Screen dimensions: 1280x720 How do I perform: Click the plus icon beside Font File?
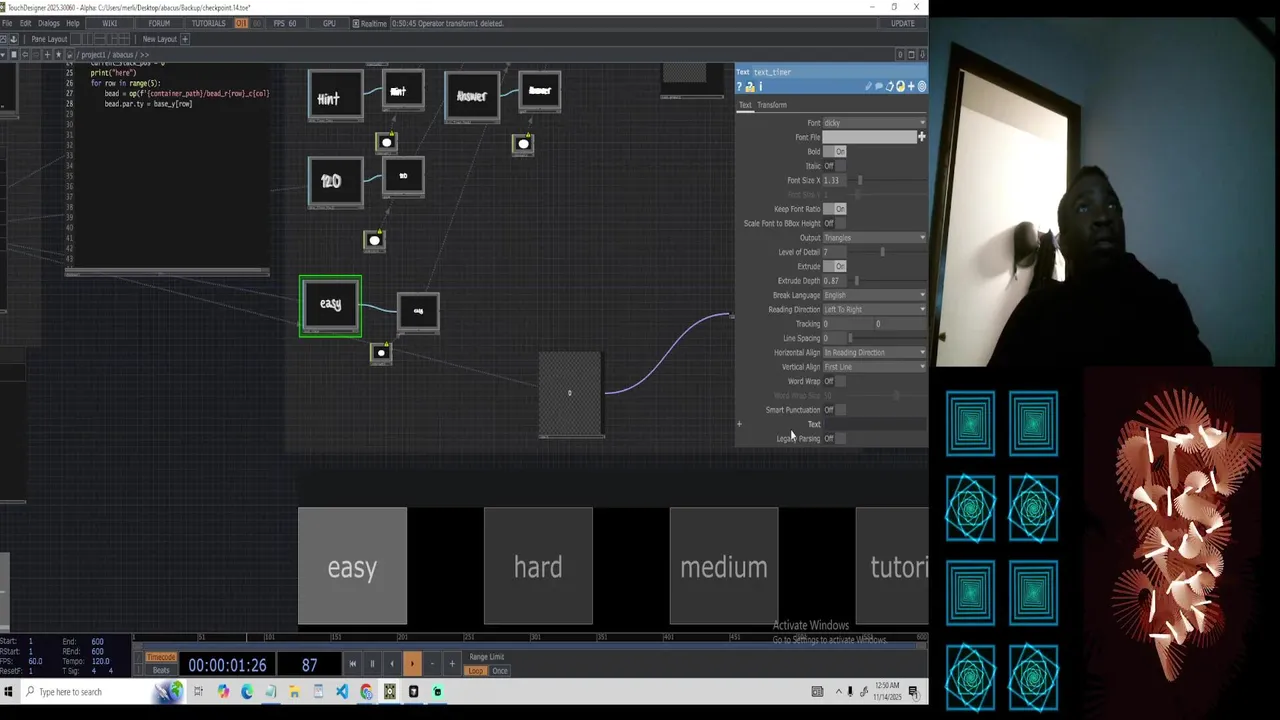(x=921, y=137)
